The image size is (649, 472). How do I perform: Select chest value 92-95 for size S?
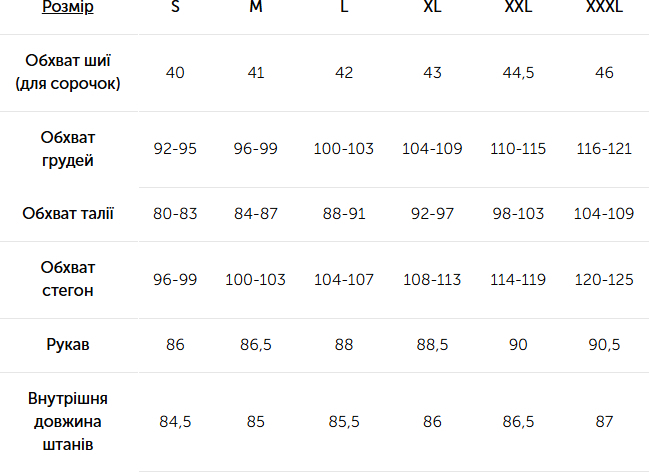176,149
